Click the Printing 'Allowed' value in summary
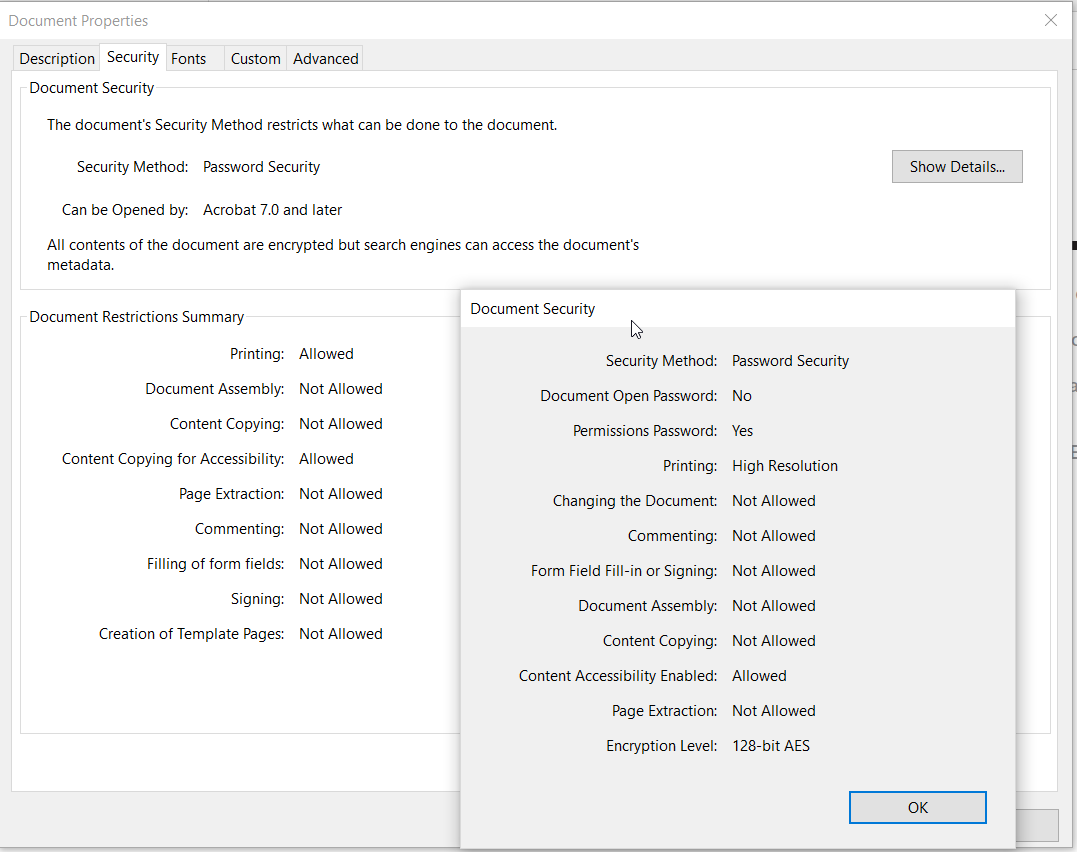The image size is (1077, 852). point(326,354)
